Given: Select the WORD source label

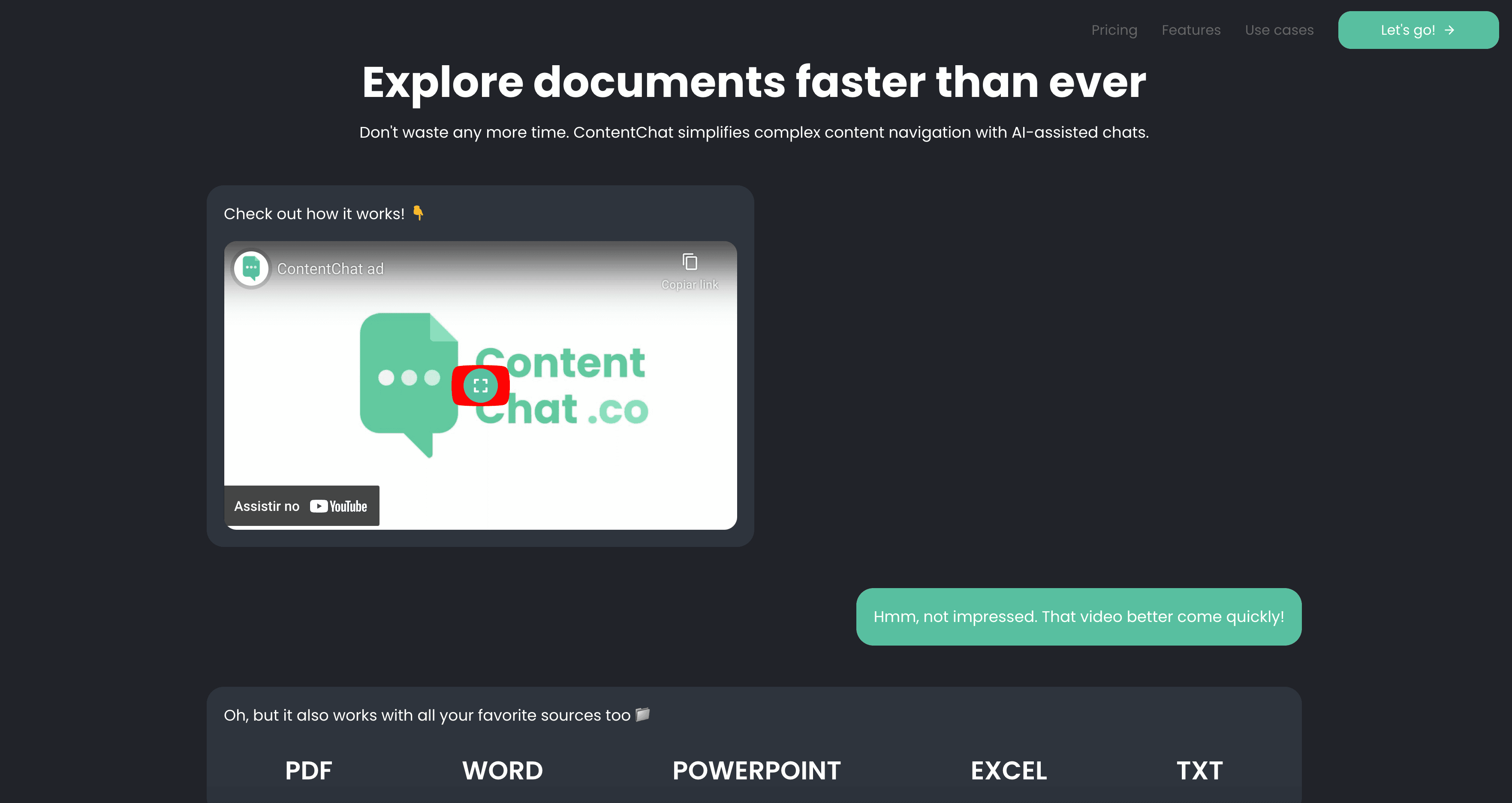Looking at the screenshot, I should tap(503, 771).
